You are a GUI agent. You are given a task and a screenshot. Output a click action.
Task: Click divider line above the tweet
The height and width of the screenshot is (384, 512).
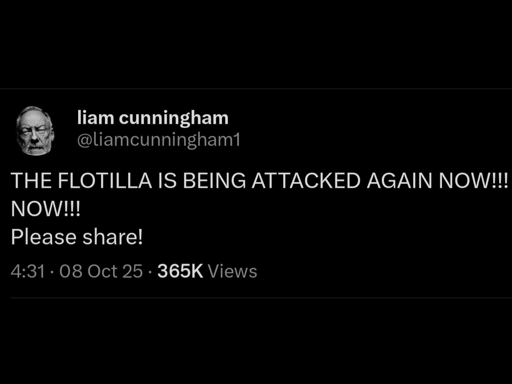click(256, 89)
